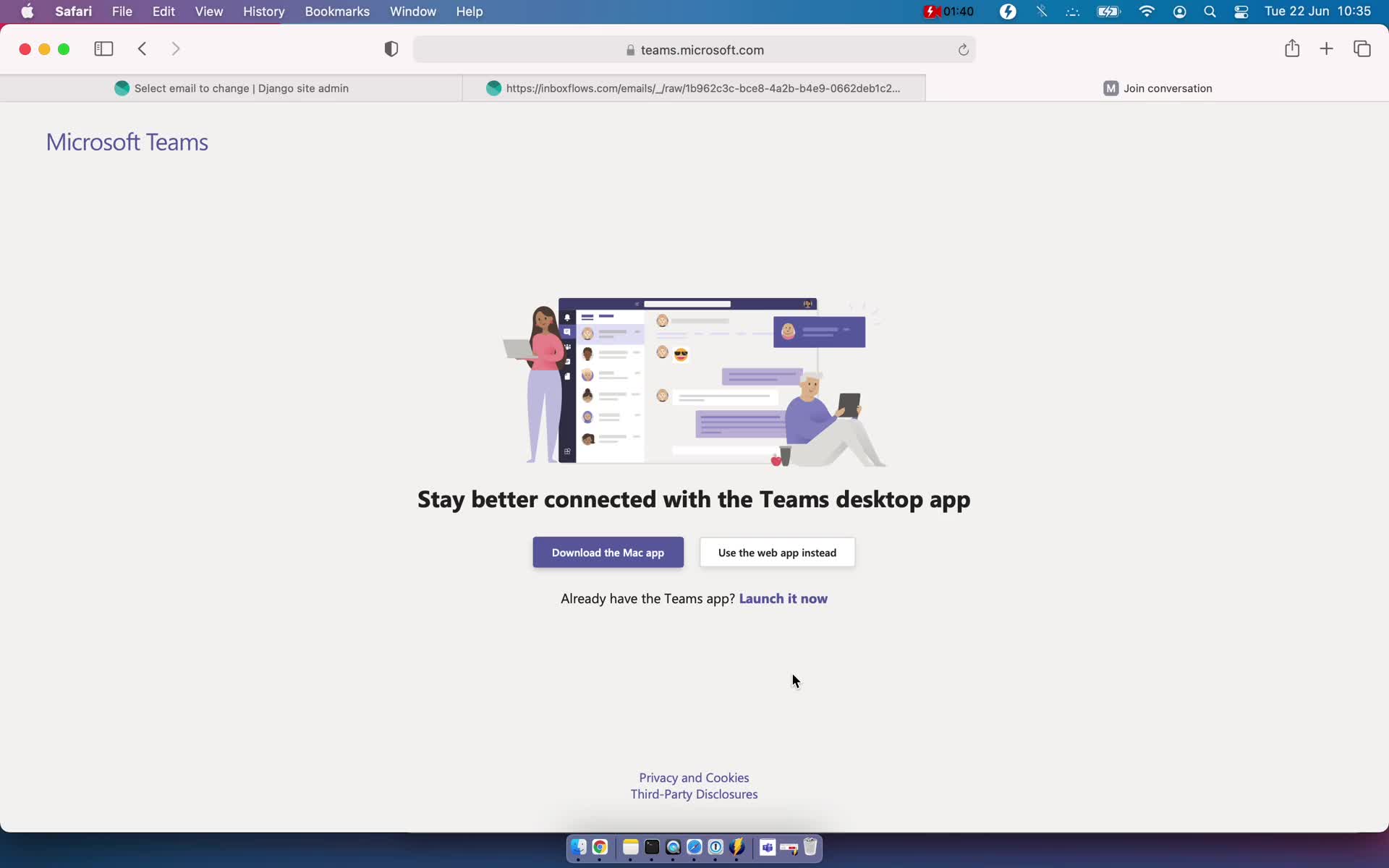Open Launch it now link
This screenshot has height=868, width=1389.
pos(783,598)
